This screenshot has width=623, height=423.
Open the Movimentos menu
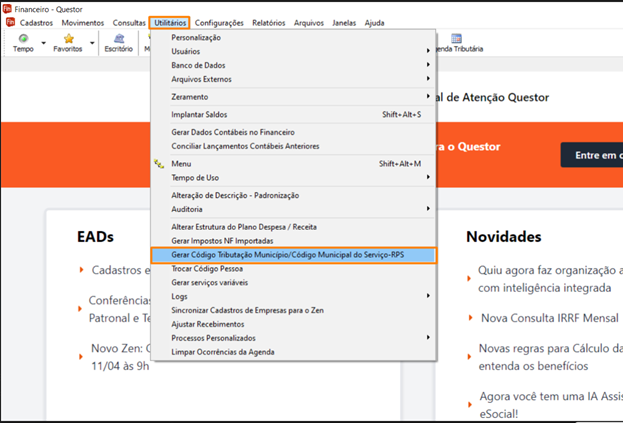[83, 23]
